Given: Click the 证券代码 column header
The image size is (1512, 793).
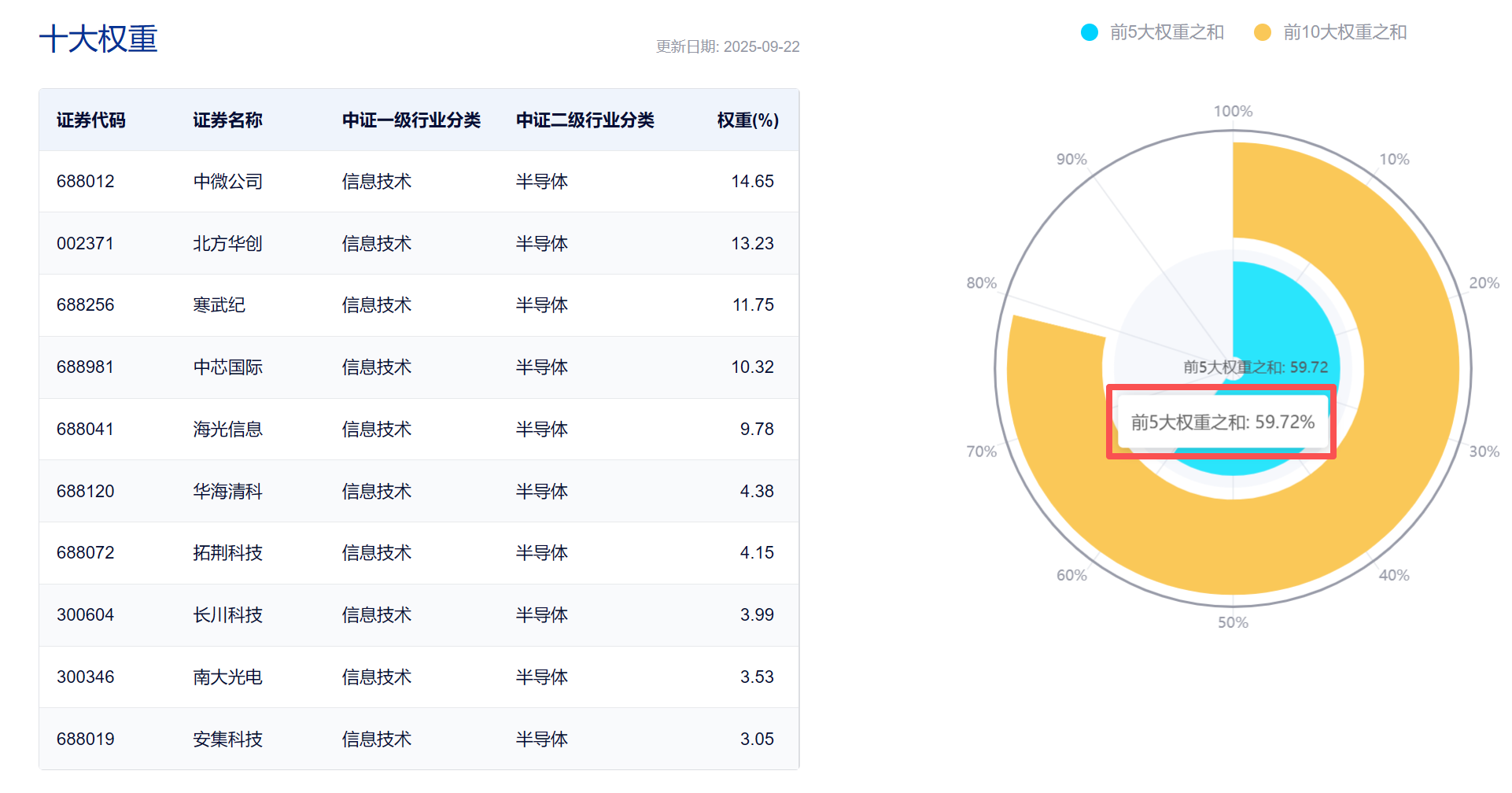Looking at the screenshot, I should click(90, 120).
